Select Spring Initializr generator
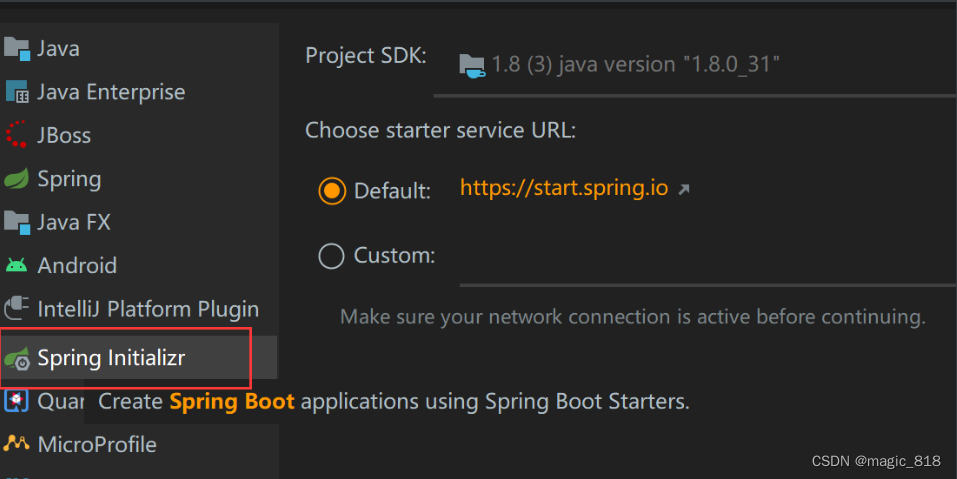This screenshot has height=479, width=957. [139, 358]
